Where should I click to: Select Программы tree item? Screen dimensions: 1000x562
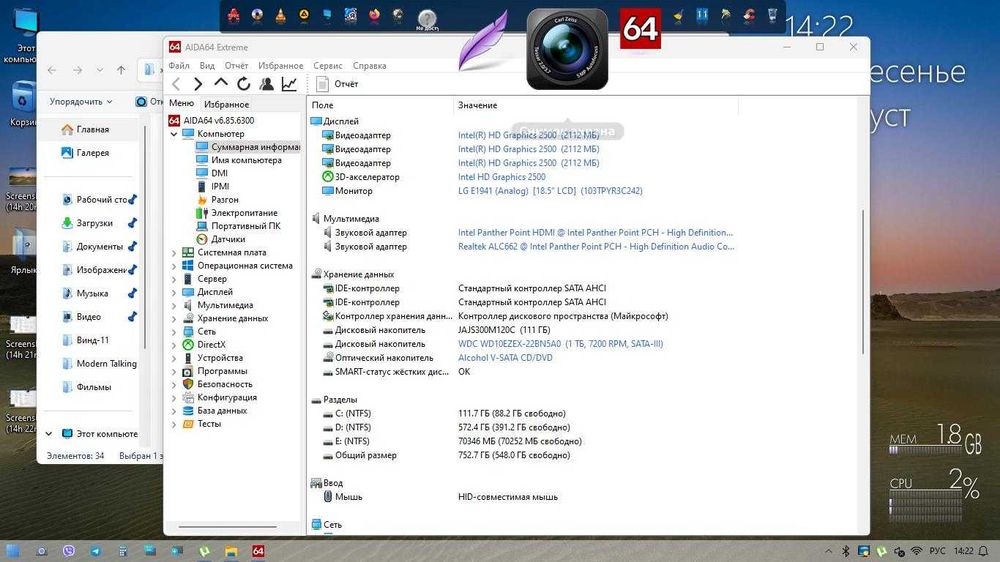point(215,371)
